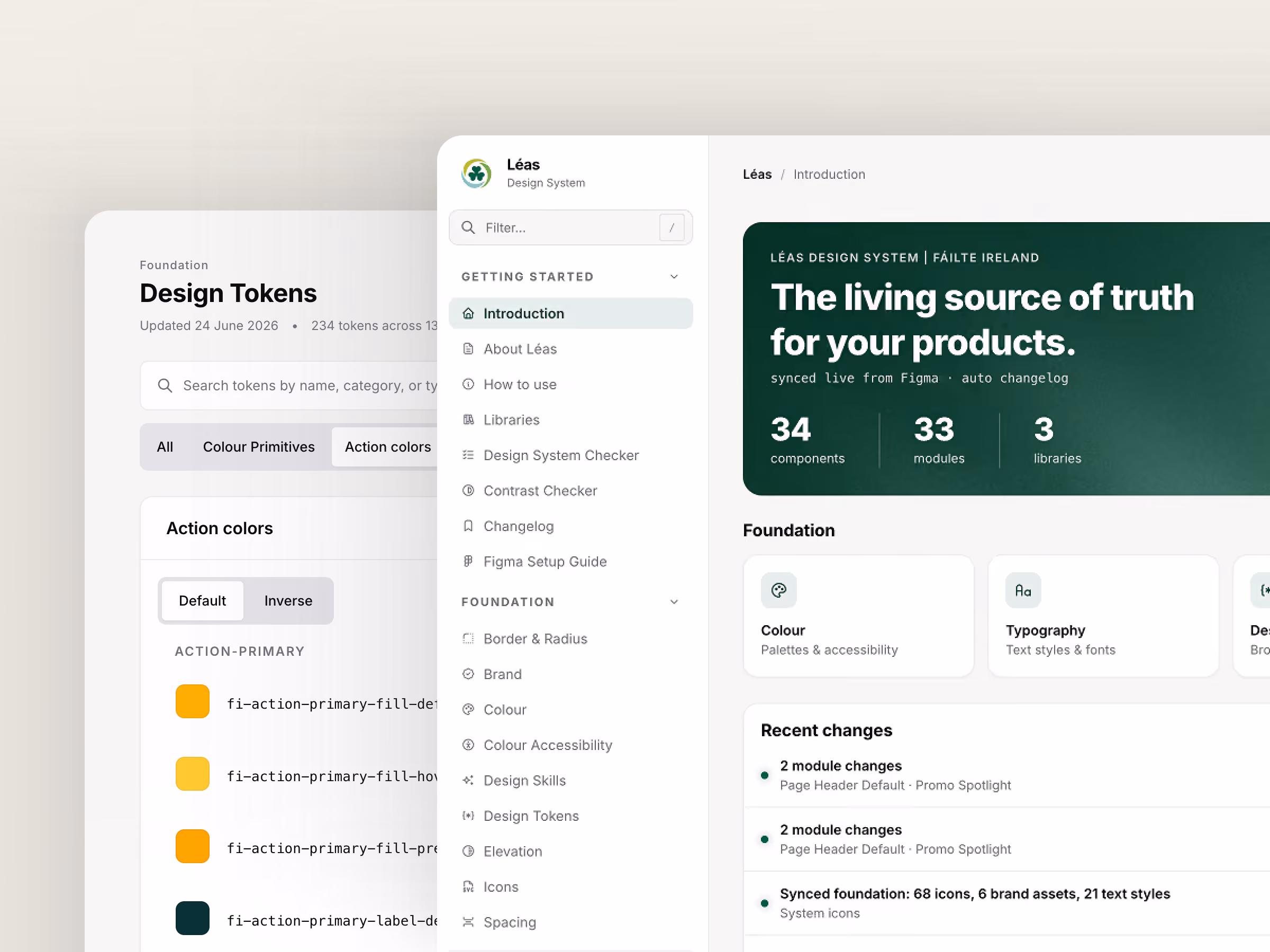Click the About Léas document icon
The image size is (1270, 952).
(x=468, y=349)
